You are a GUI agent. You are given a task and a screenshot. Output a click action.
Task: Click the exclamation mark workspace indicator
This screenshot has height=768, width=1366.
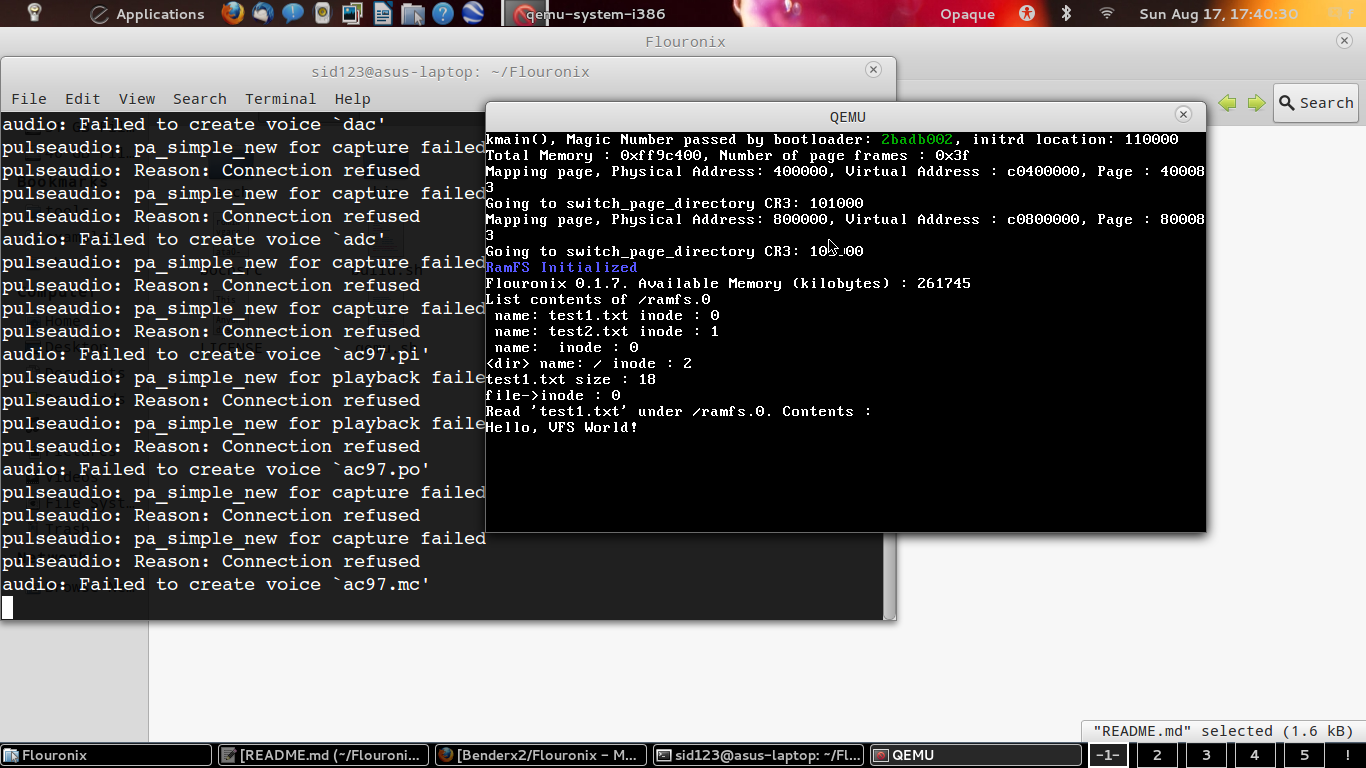click(1347, 755)
